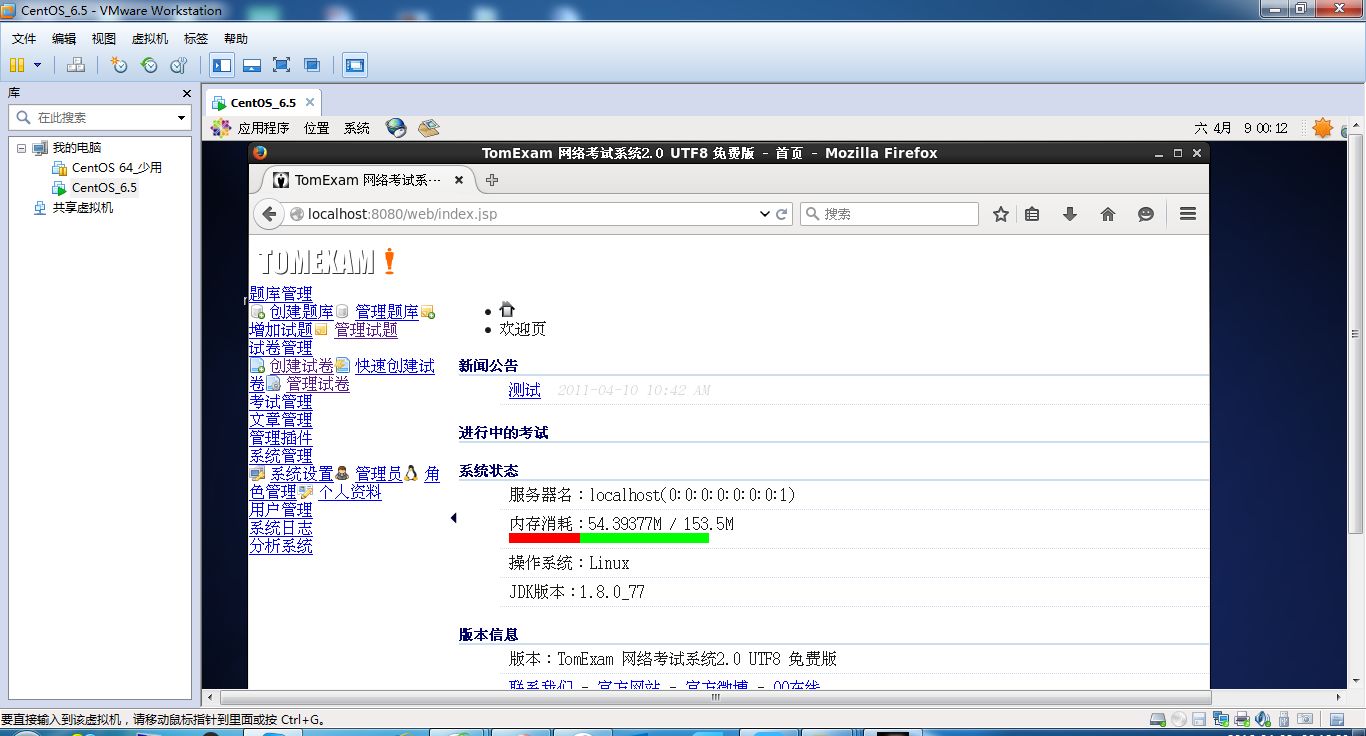Open the power options dropdown arrow beside pause
The width and height of the screenshot is (1366, 736).
pyautogui.click(x=38, y=65)
